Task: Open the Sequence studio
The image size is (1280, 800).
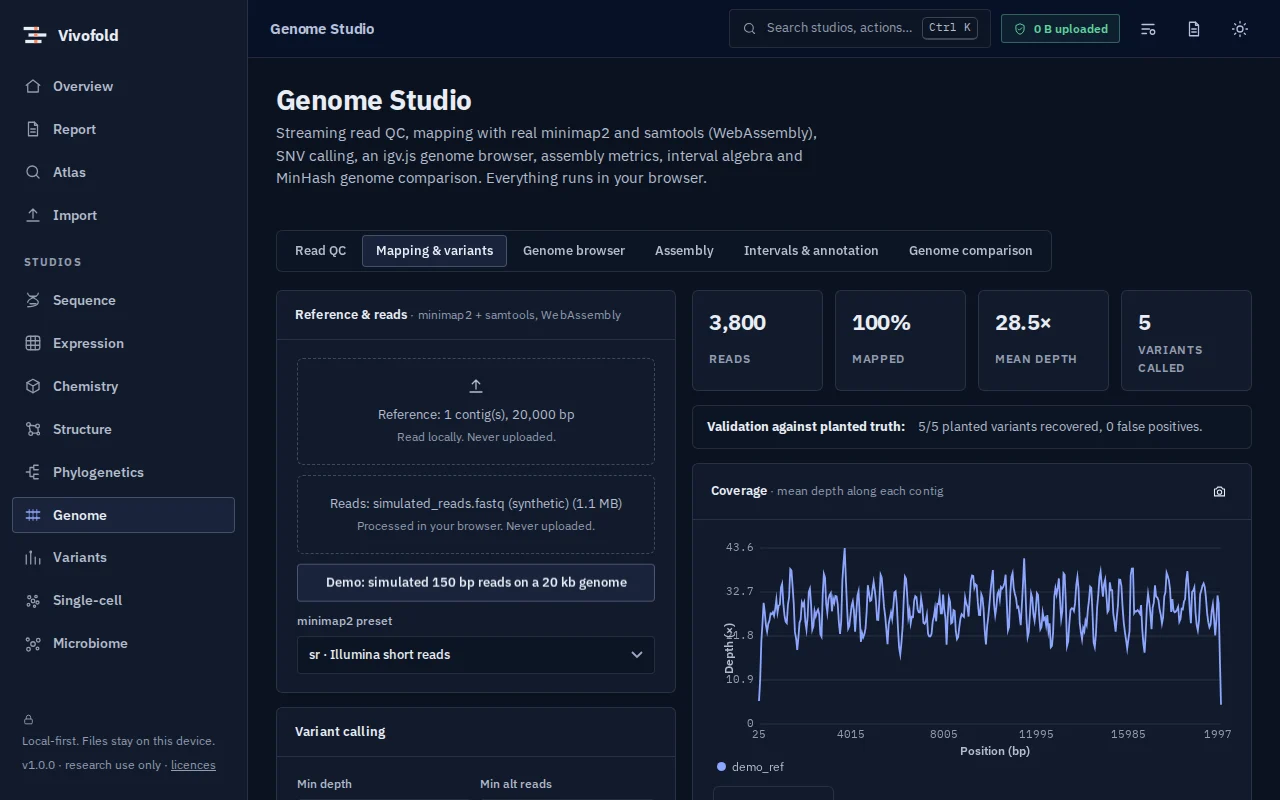Action: 123,300
